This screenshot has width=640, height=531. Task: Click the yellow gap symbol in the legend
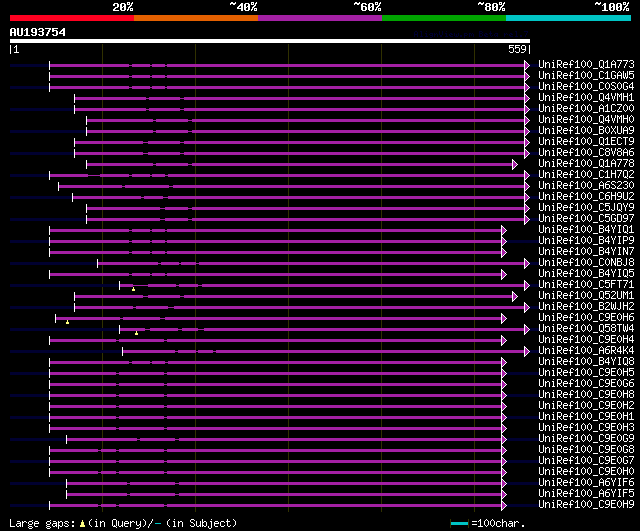point(82,523)
